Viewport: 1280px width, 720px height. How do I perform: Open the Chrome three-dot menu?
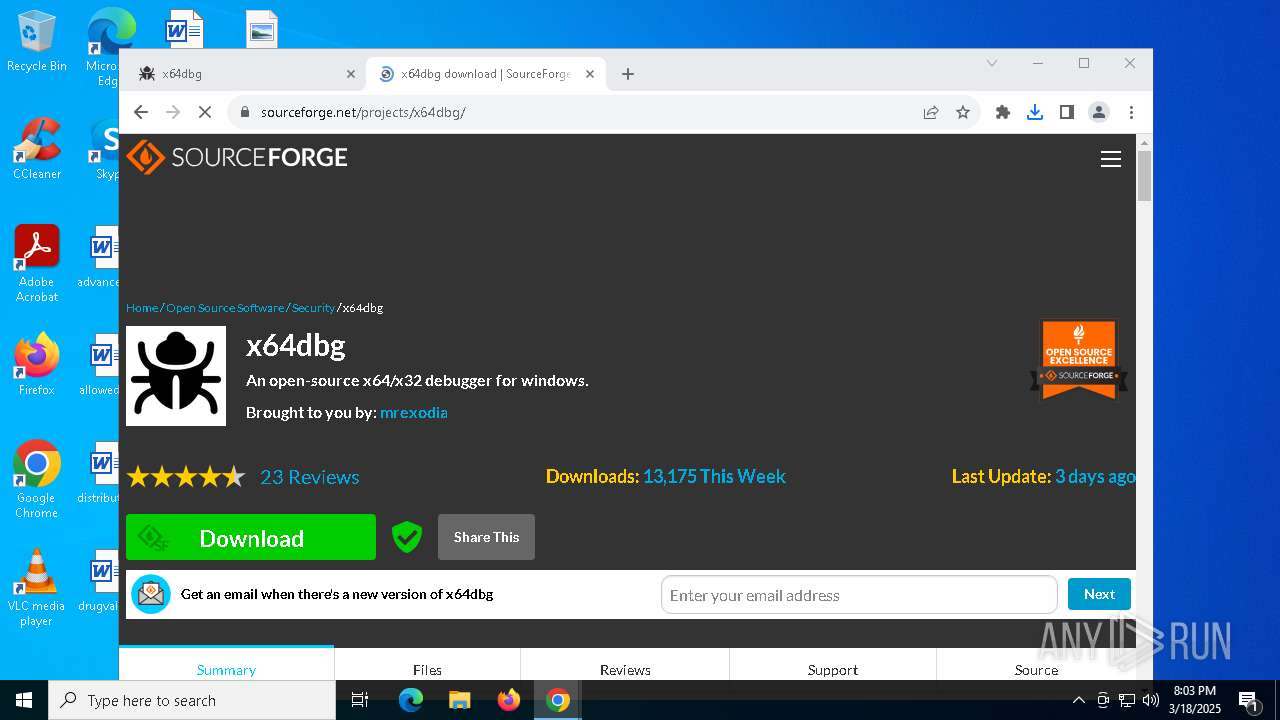coord(1131,112)
